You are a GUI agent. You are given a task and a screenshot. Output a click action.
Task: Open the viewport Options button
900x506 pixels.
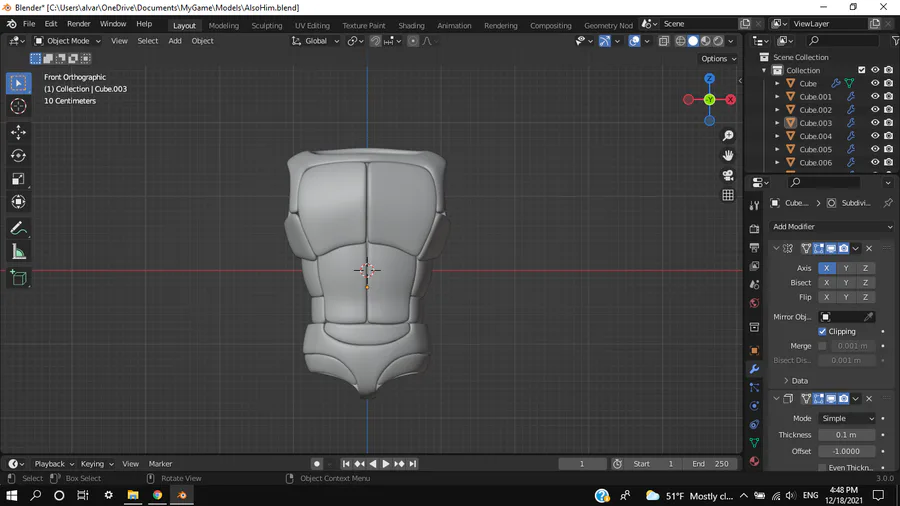pyautogui.click(x=718, y=59)
